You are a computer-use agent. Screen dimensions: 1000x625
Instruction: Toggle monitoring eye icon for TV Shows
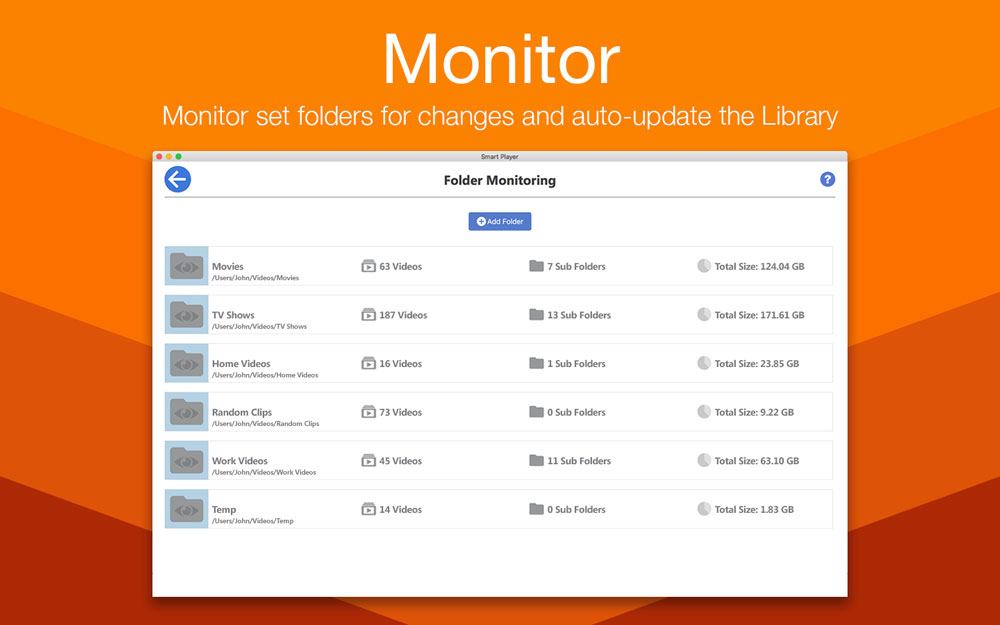(186, 315)
